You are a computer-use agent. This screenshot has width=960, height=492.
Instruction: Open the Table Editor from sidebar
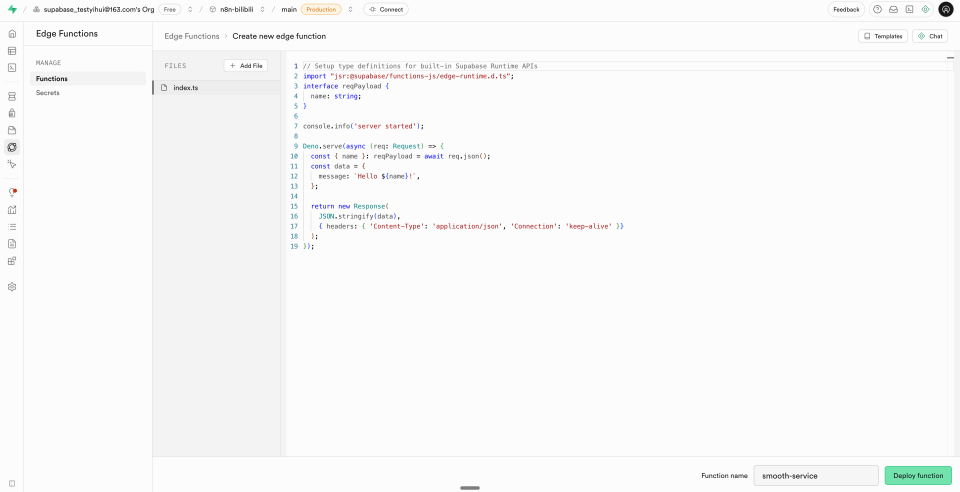pyautogui.click(x=12, y=50)
